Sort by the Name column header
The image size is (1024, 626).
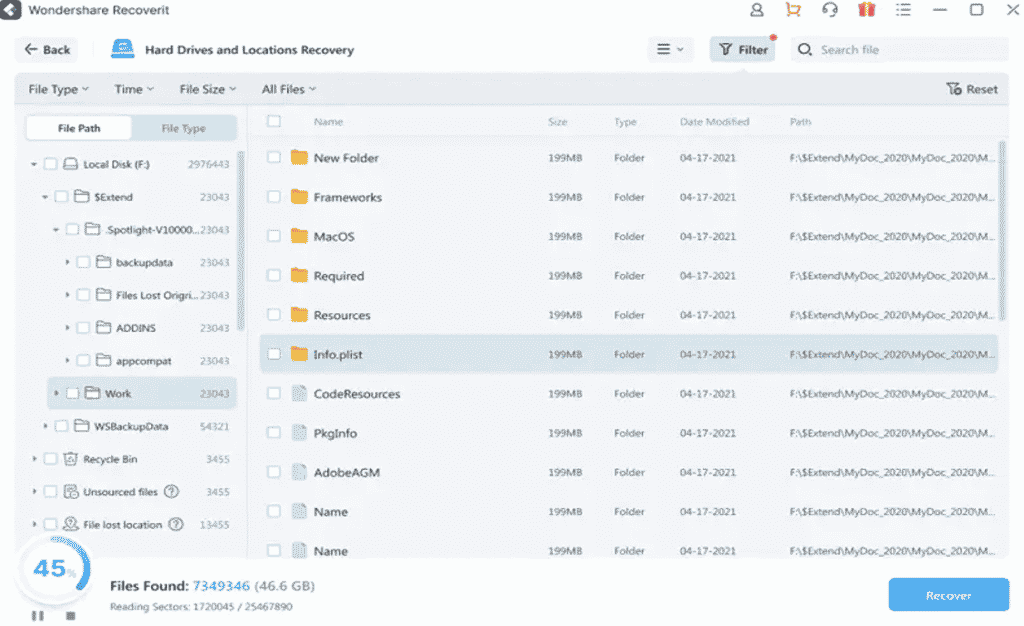tap(328, 121)
